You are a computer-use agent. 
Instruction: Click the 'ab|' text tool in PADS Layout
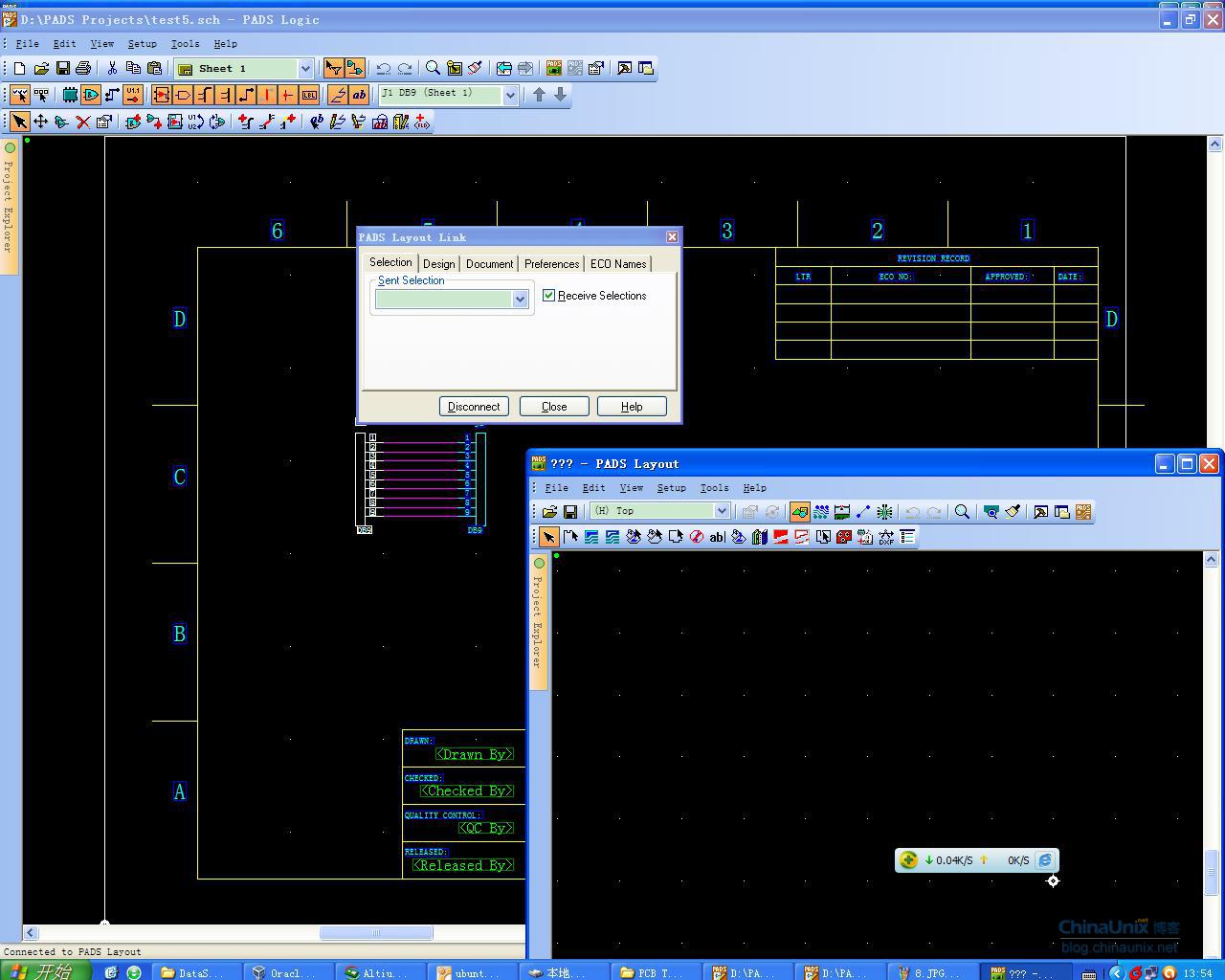point(717,537)
